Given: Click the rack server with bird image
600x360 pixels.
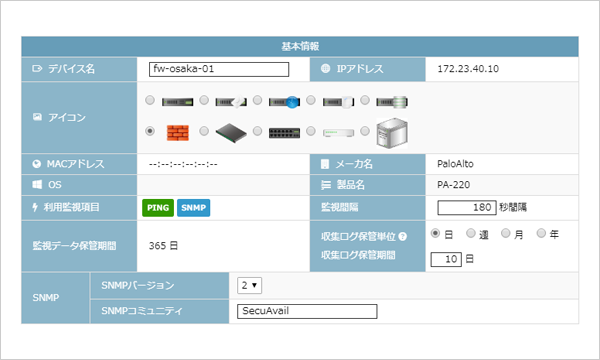Looking at the screenshot, I should pos(231,102).
